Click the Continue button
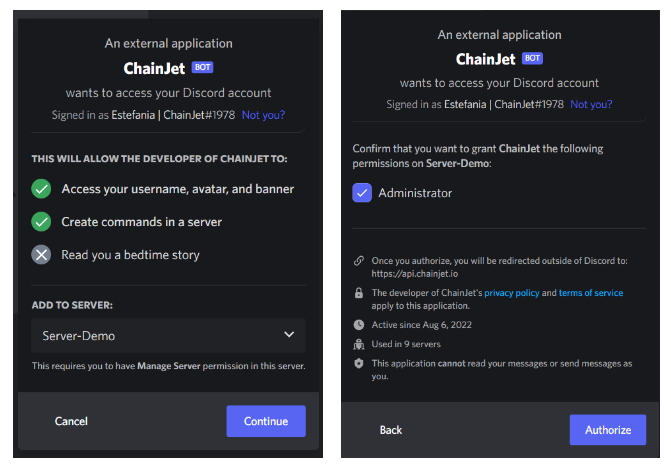The width and height of the screenshot is (671, 470). click(266, 421)
